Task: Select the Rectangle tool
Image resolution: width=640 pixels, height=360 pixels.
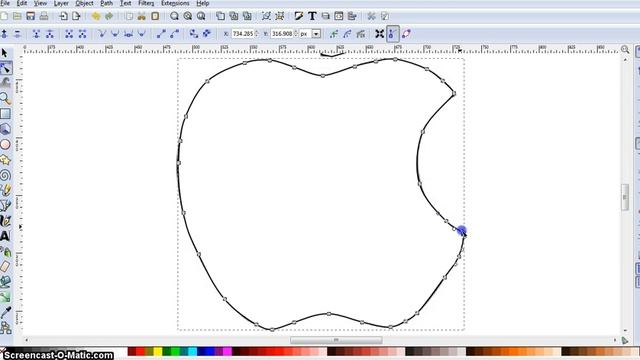Action: [x=5, y=113]
